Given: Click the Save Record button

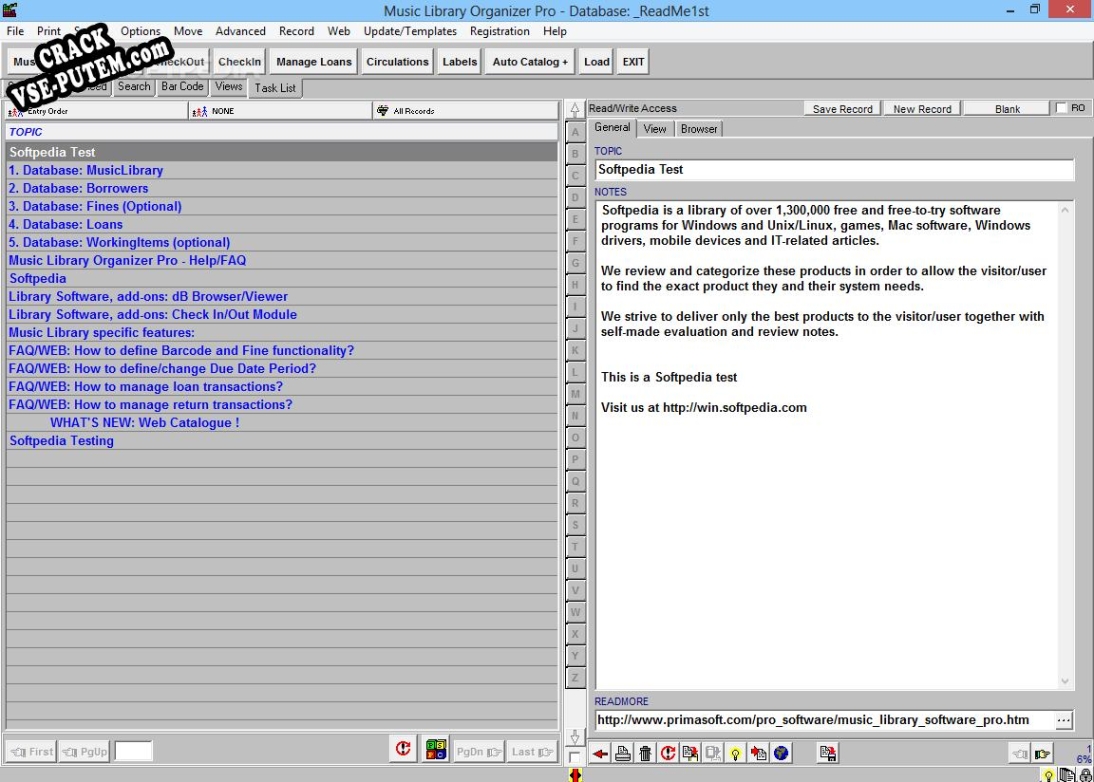Looking at the screenshot, I should pyautogui.click(x=842, y=109).
